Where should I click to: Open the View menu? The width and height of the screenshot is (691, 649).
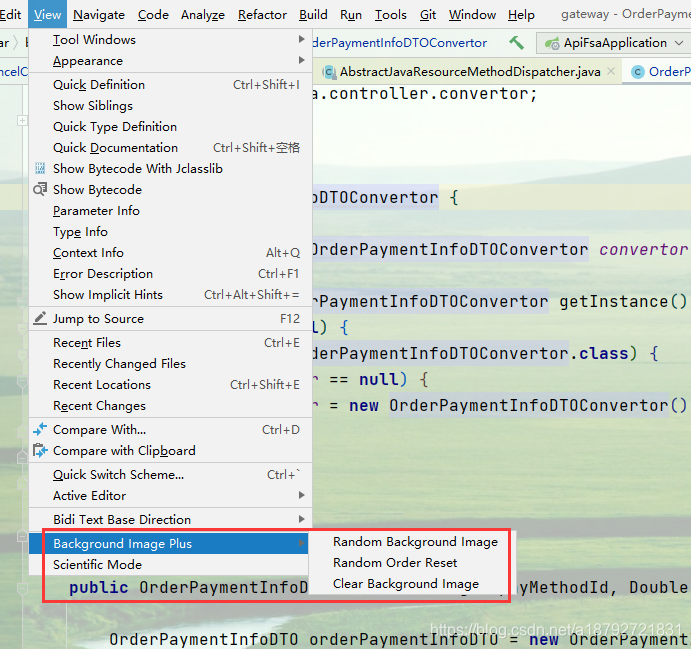[48, 15]
